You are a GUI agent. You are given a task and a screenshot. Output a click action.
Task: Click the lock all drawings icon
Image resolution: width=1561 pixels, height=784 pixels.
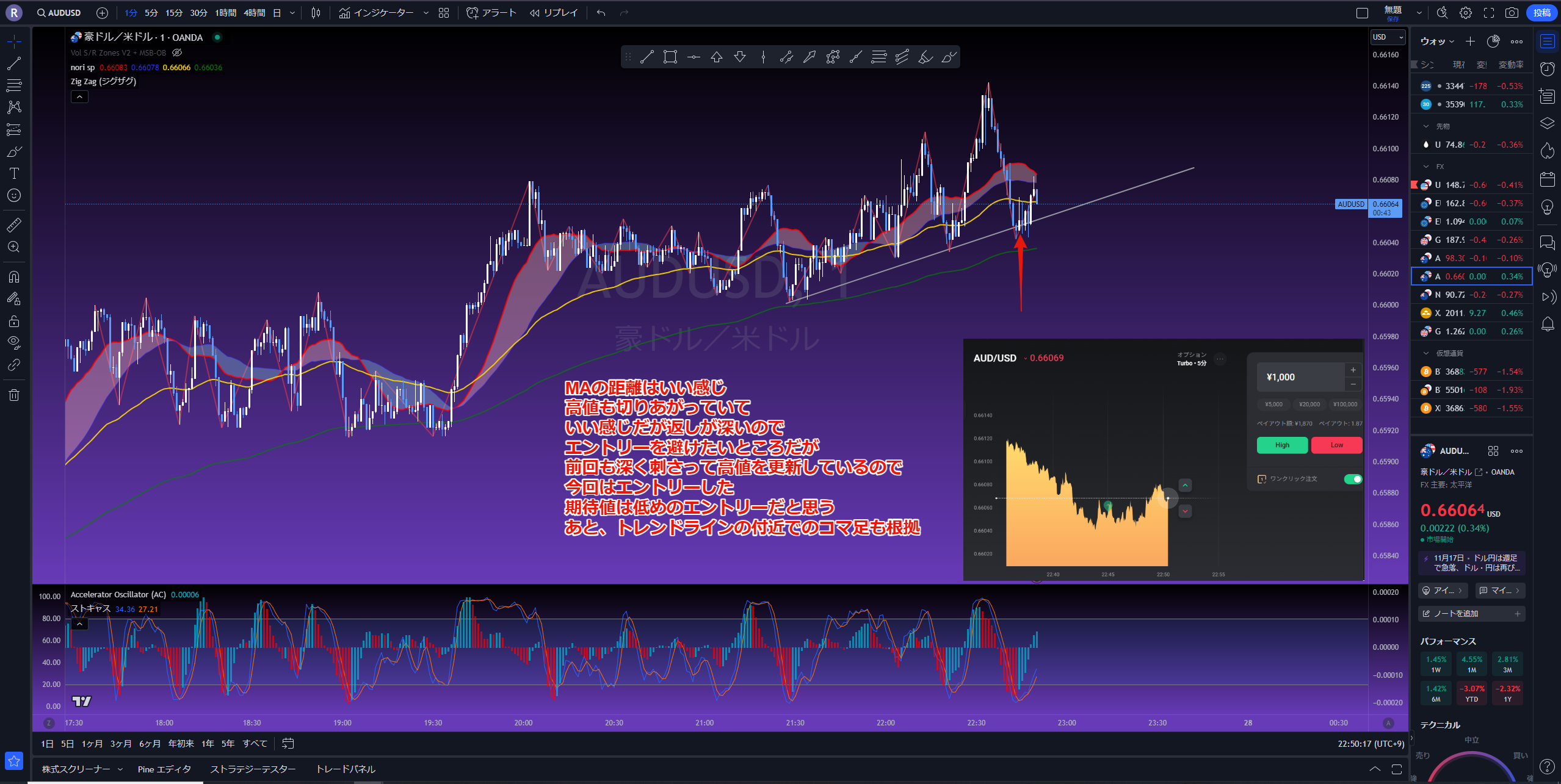[x=14, y=321]
